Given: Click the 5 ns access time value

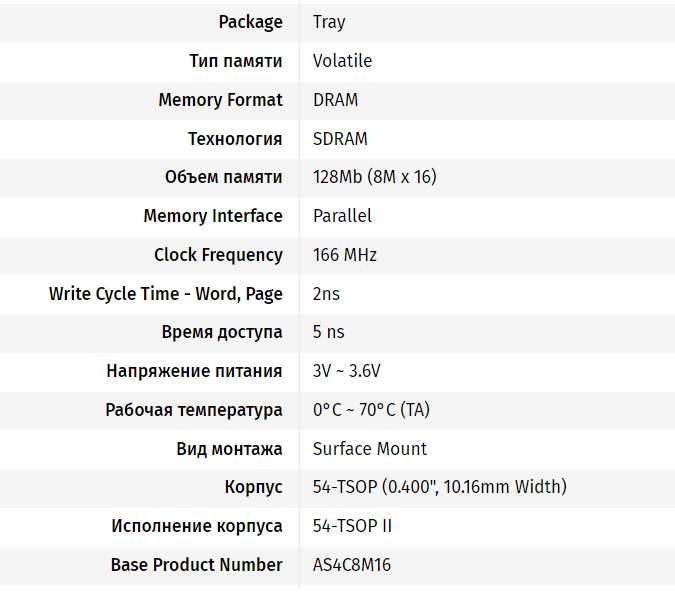Looking at the screenshot, I should click(x=328, y=332).
